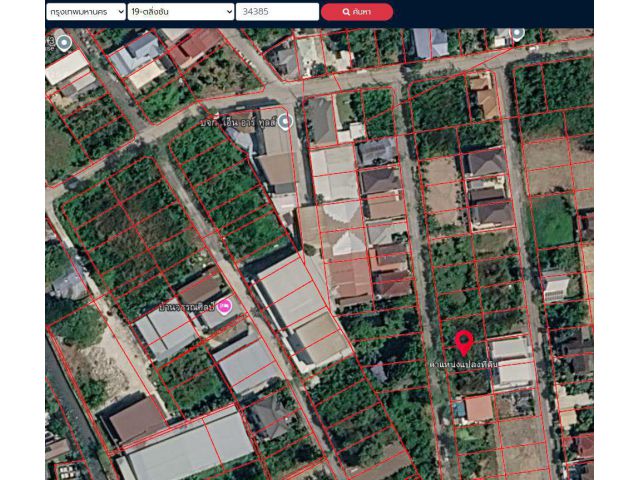Click the ตำแหน่งแปลงที่ดิน label under the pin
Image resolution: width=640 pixels, height=480 pixels.
464,364
